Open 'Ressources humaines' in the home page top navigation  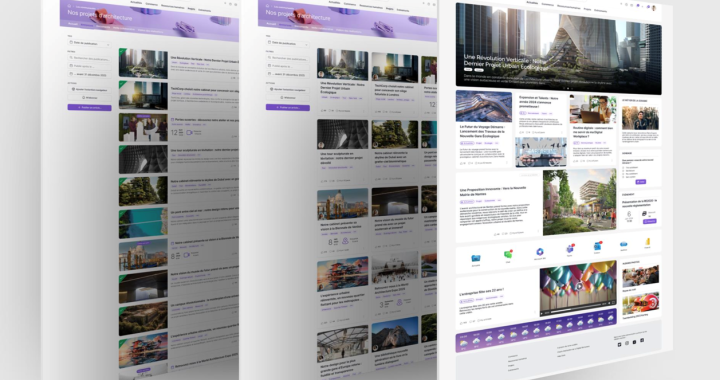[x=569, y=7]
